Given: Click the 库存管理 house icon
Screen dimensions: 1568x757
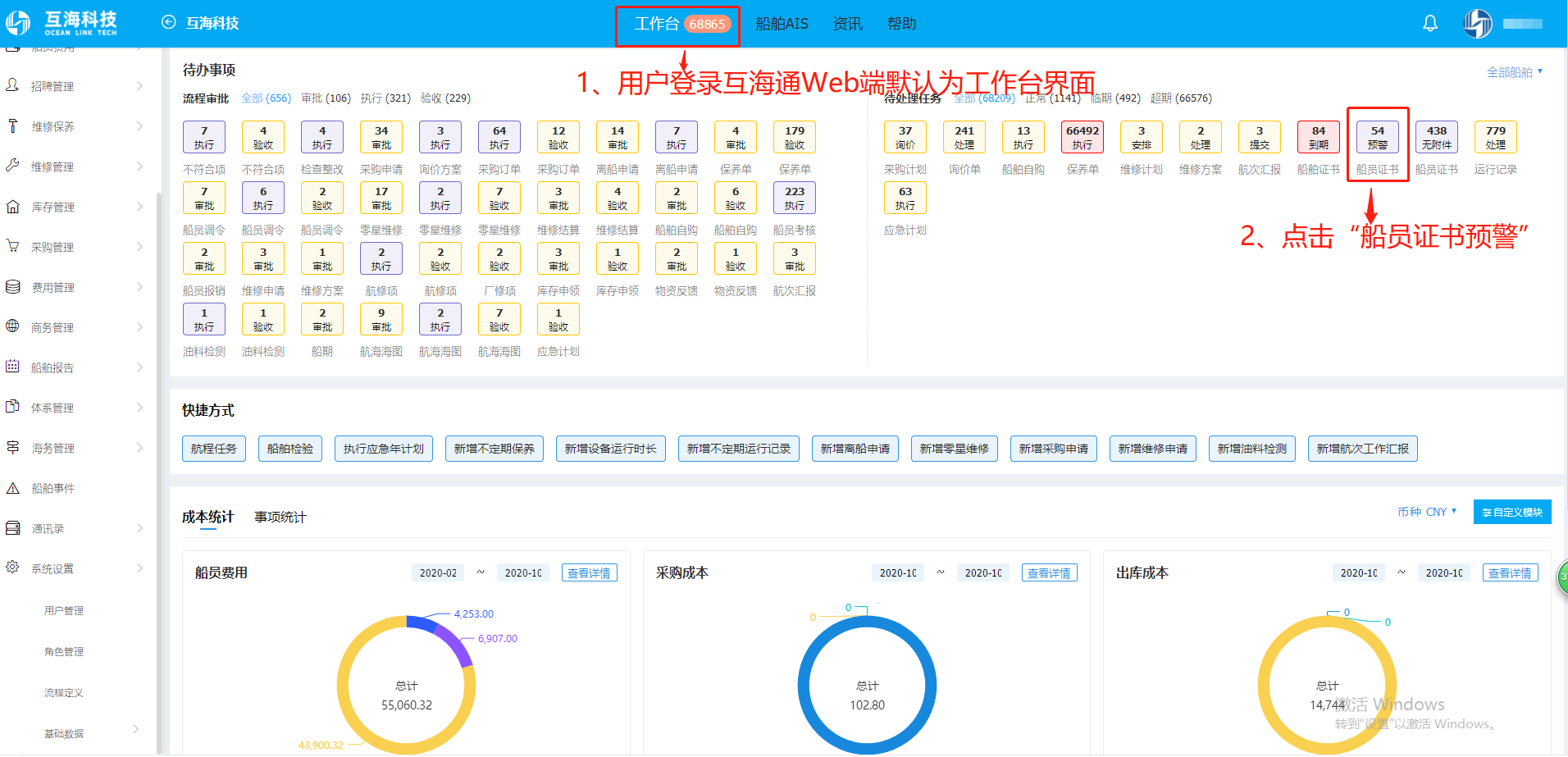Looking at the screenshot, I should pos(13,206).
